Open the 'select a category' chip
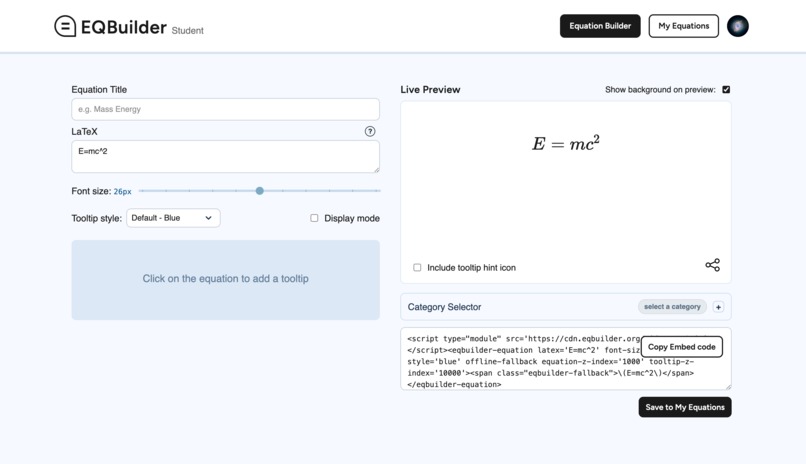This screenshot has height=464, width=806. tap(672, 307)
